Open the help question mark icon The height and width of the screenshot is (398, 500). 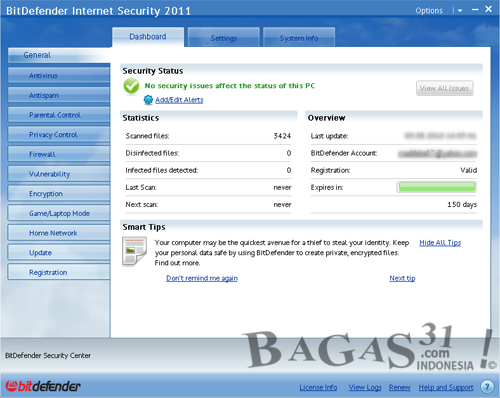coord(487,386)
